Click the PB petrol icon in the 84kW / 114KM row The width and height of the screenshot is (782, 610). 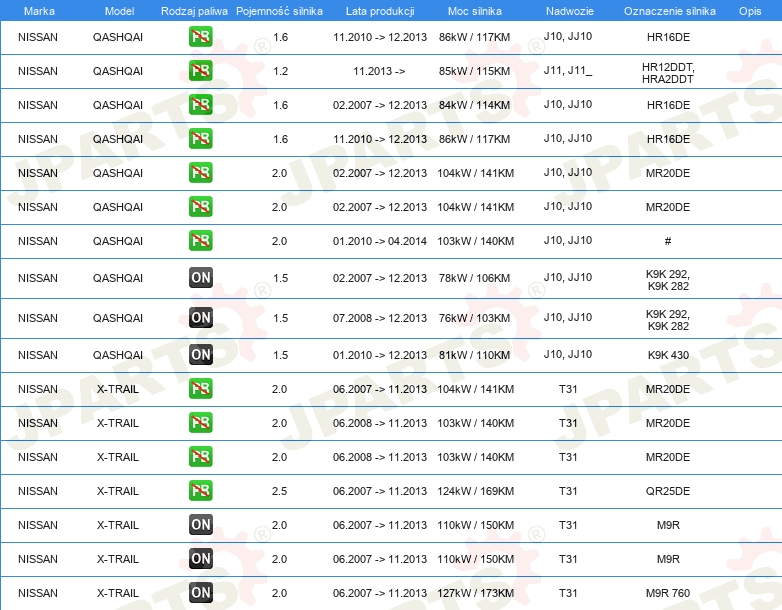click(x=200, y=105)
